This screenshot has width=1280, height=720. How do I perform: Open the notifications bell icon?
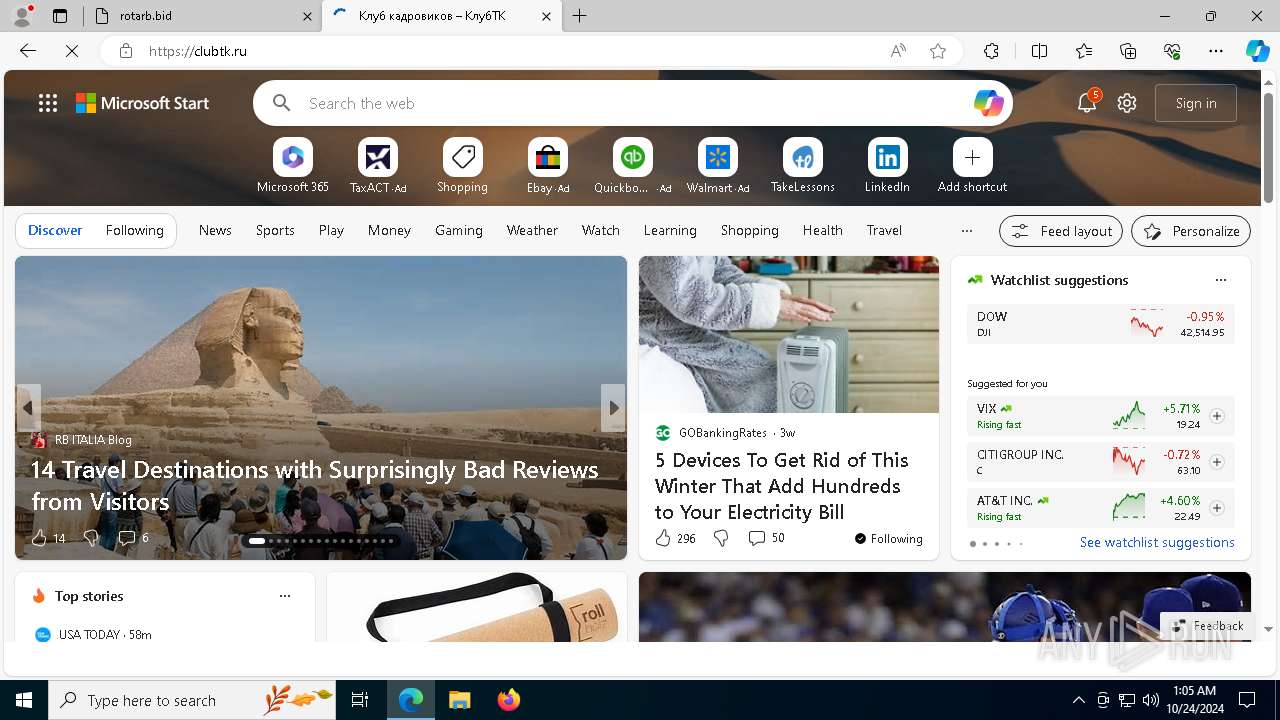(1087, 102)
